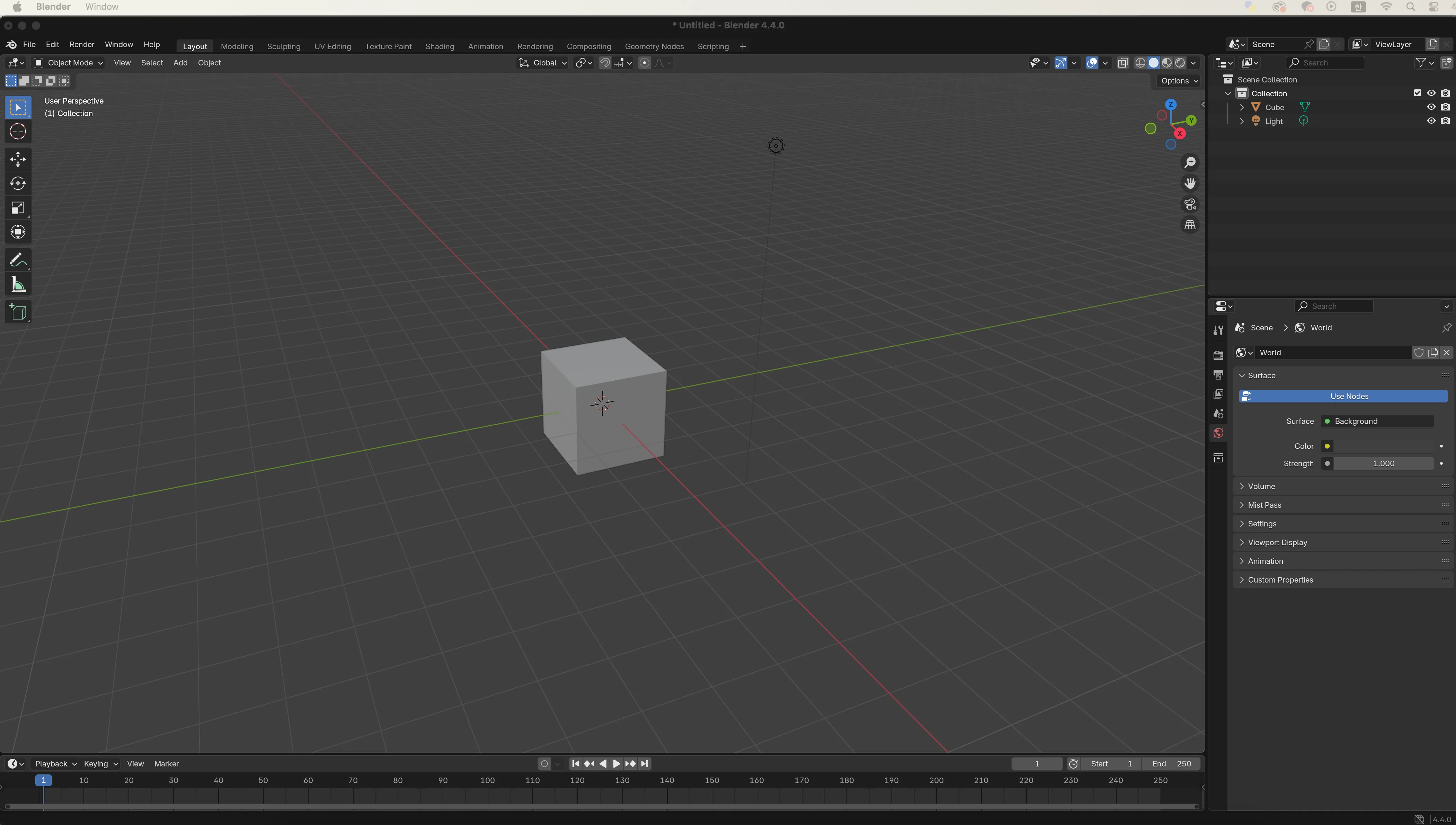Open the Collection properties tab

click(x=1218, y=458)
